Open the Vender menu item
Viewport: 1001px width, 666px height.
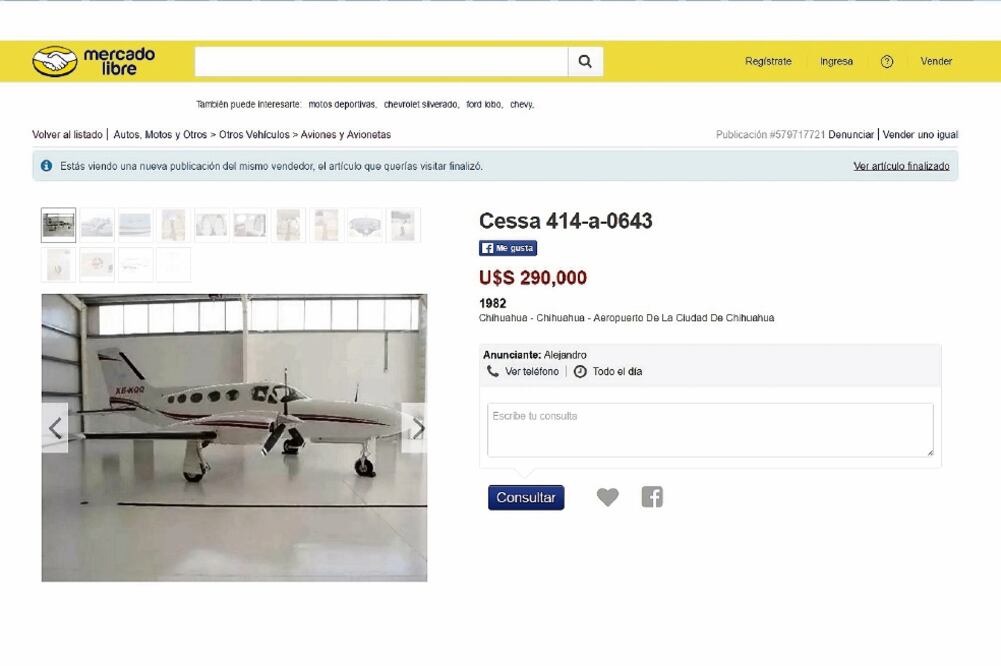tap(936, 61)
